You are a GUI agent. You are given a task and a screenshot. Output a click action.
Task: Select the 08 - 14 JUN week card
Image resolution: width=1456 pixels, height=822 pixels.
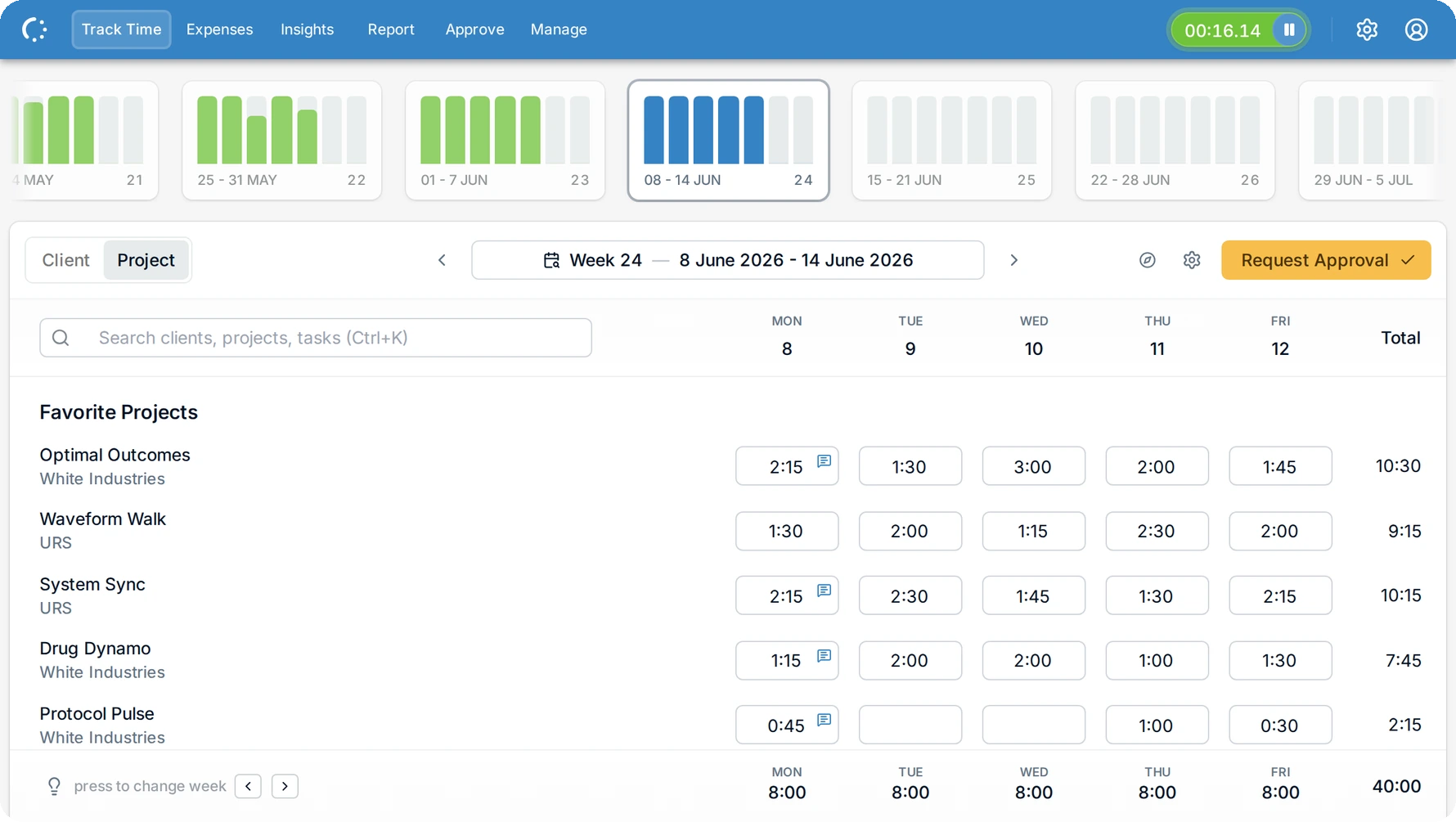pos(728,141)
